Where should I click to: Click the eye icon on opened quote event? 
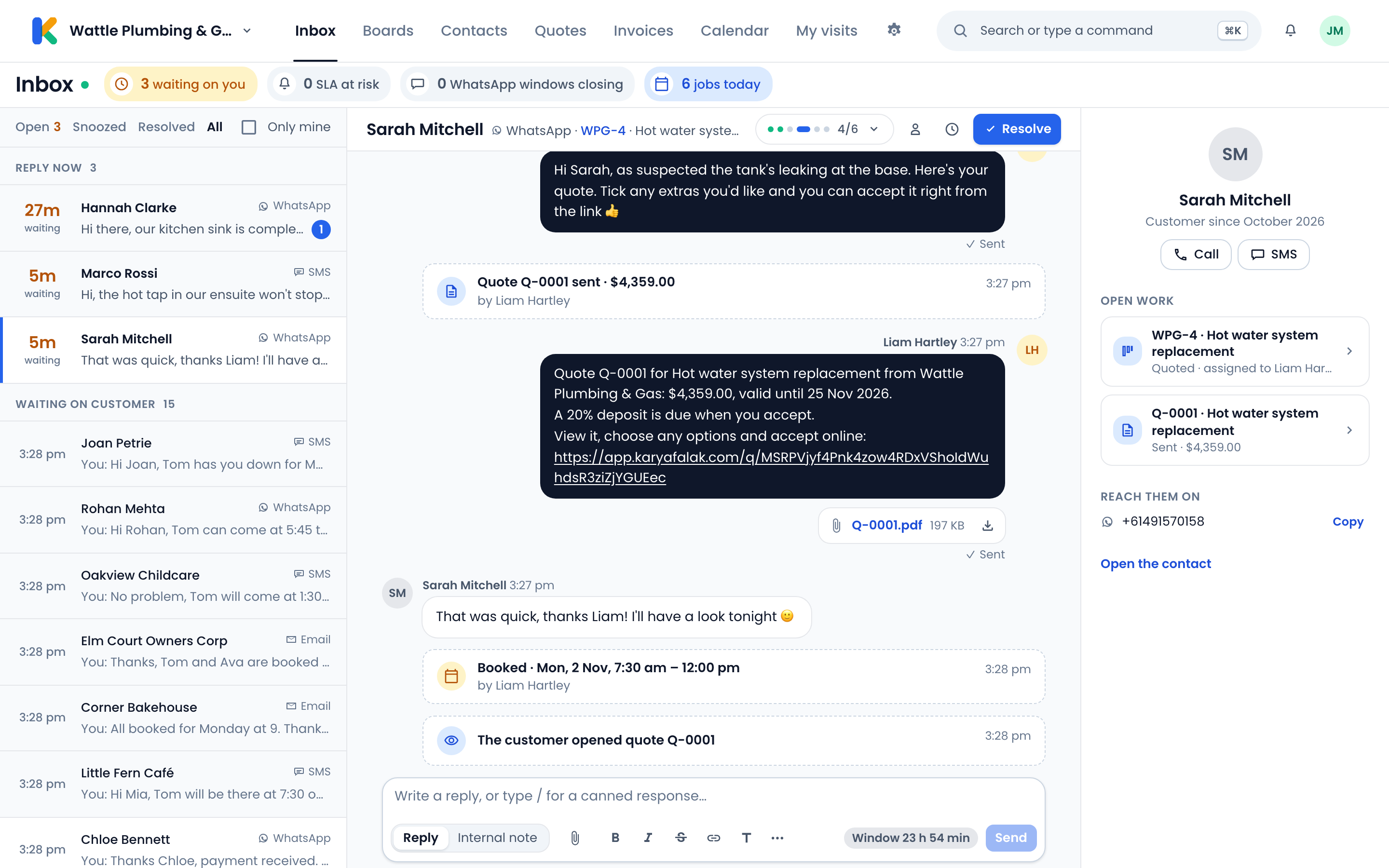point(451,741)
